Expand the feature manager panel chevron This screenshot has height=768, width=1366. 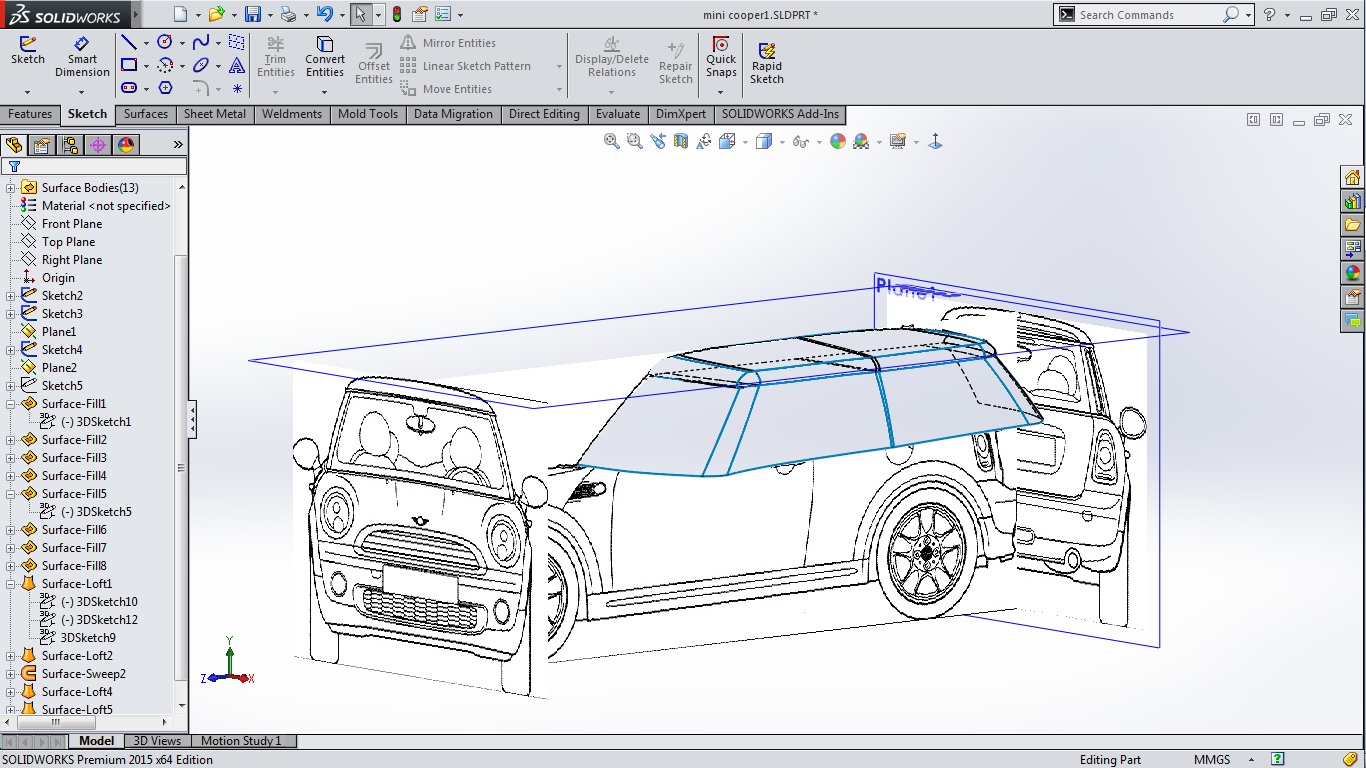point(178,145)
